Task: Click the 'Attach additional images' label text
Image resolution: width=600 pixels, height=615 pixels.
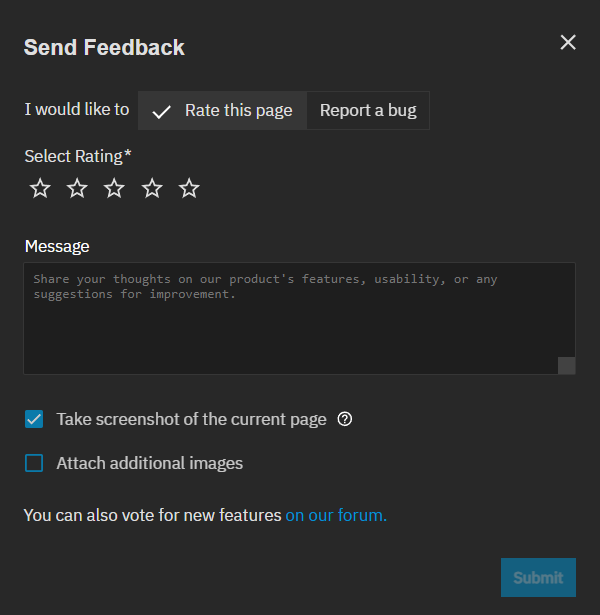Action: coord(150,463)
